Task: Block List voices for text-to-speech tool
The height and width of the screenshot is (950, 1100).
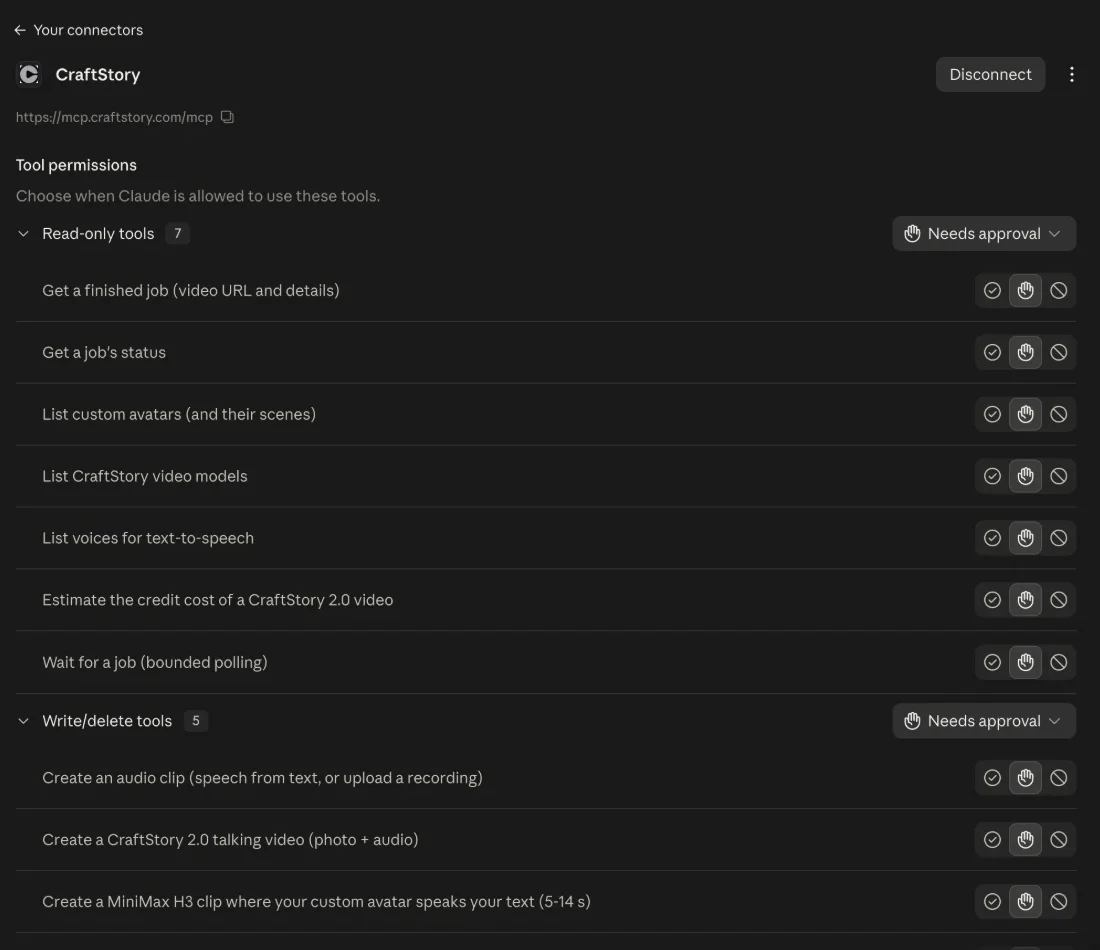Action: click(x=1059, y=537)
